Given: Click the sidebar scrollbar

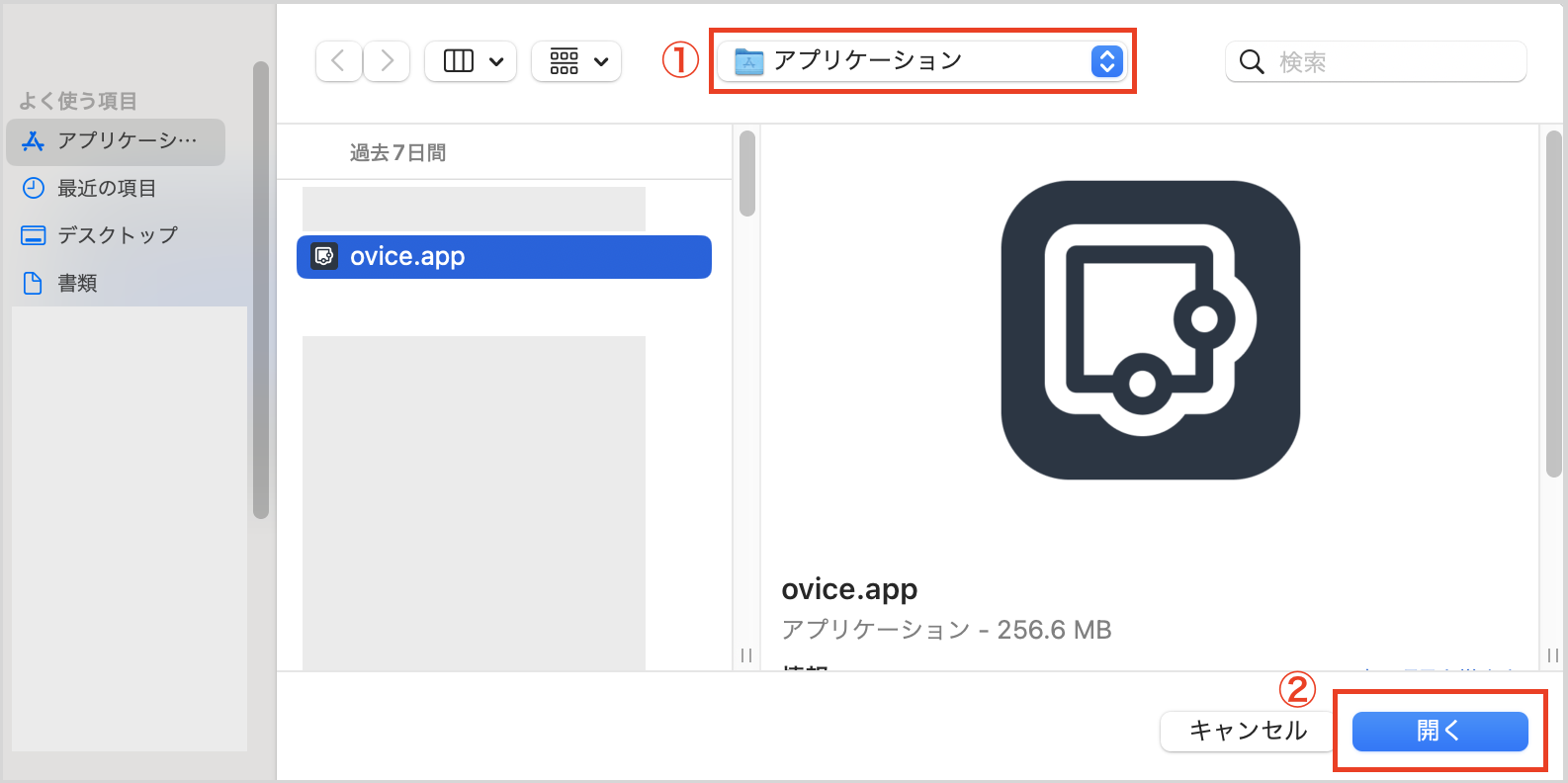Looking at the screenshot, I should (261, 290).
